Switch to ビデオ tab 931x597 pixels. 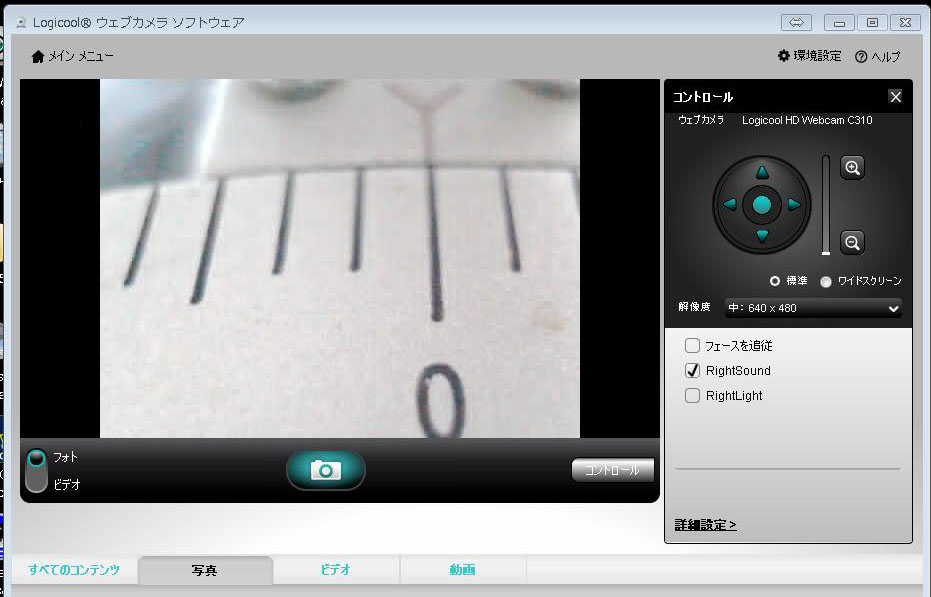tap(336, 570)
